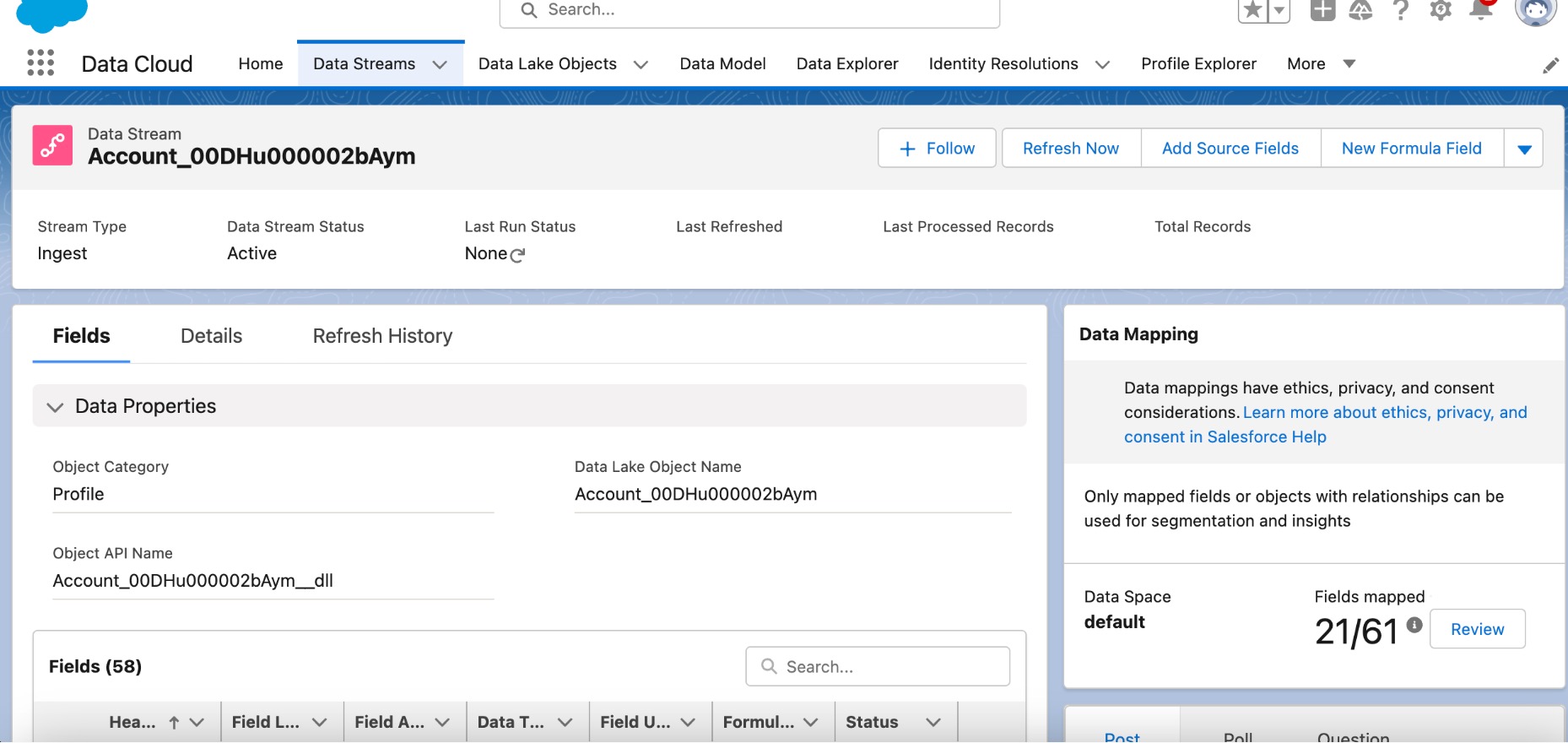
Task: Open ethics, privacy, and consent help link
Action: coord(1326,425)
